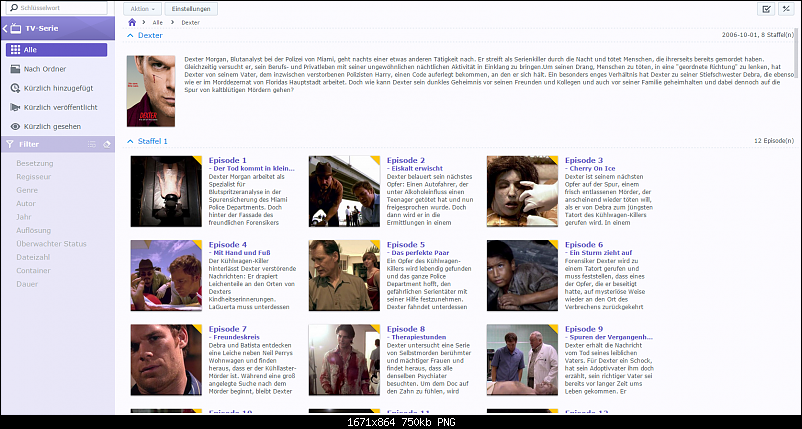This screenshot has height=429, width=802.
Task: Open Episode 4 thumbnail
Action: point(166,276)
